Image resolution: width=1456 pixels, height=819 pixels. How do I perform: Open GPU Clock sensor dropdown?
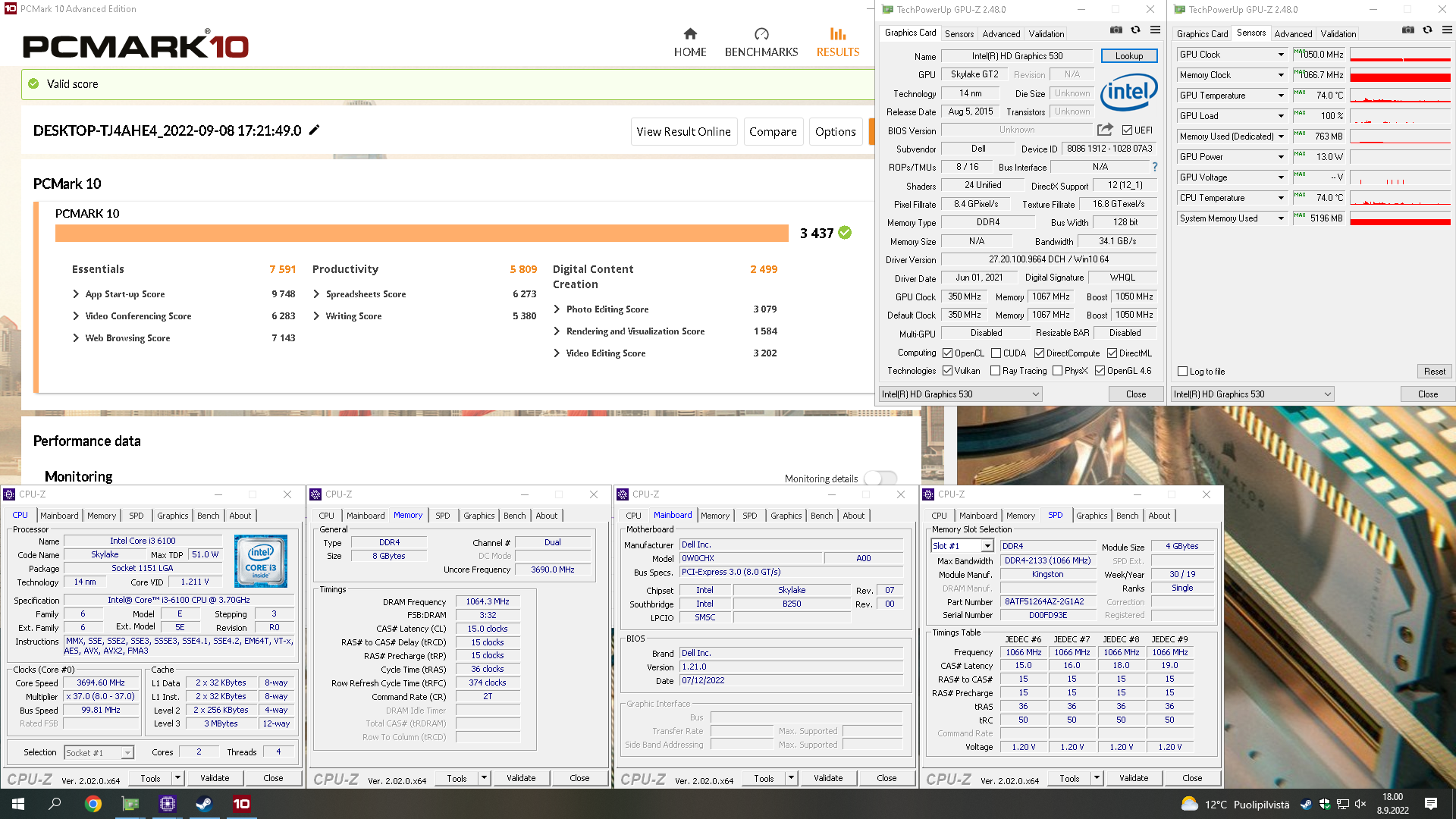(1281, 55)
